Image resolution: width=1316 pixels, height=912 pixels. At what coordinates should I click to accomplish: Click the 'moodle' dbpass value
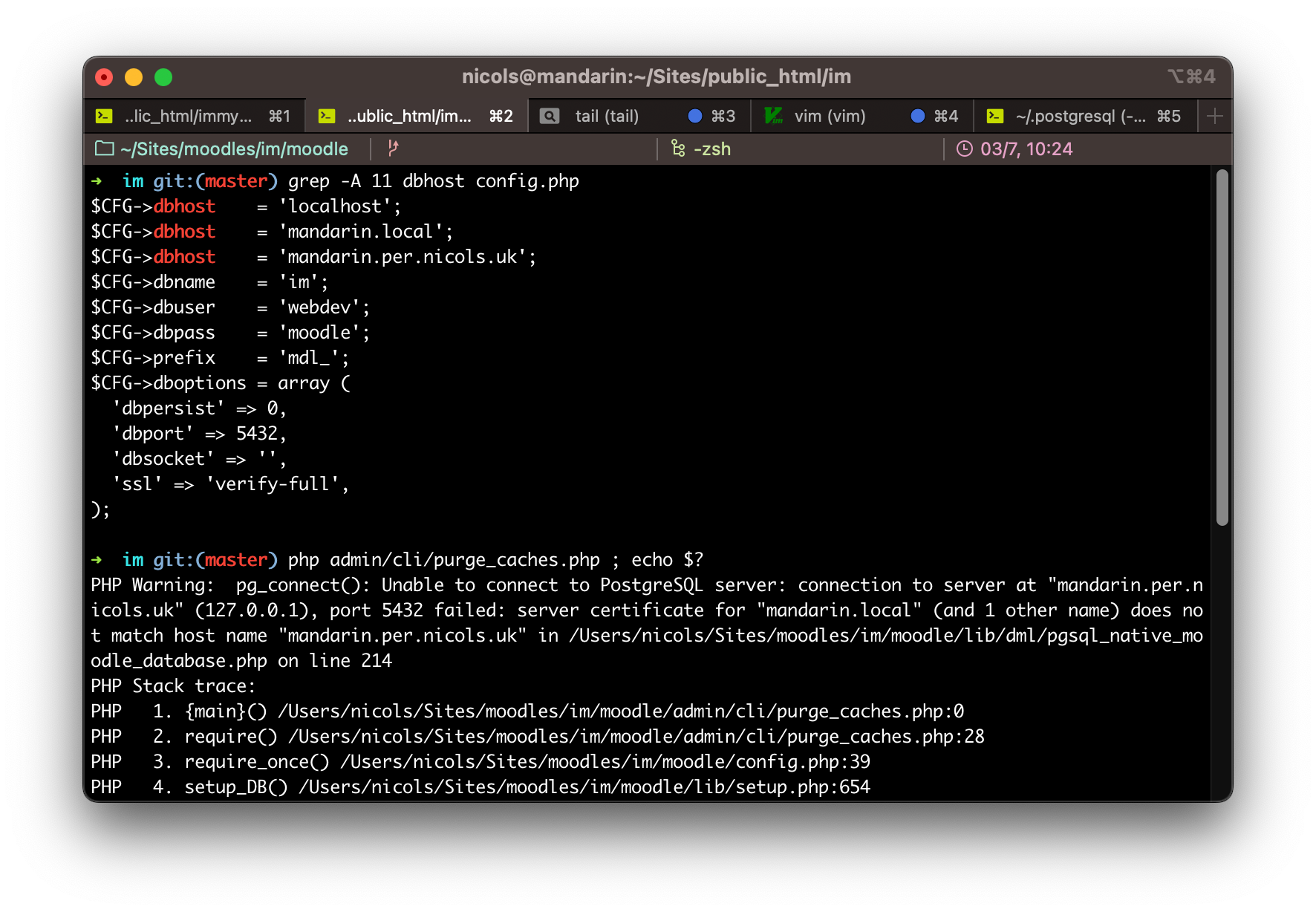click(324, 333)
